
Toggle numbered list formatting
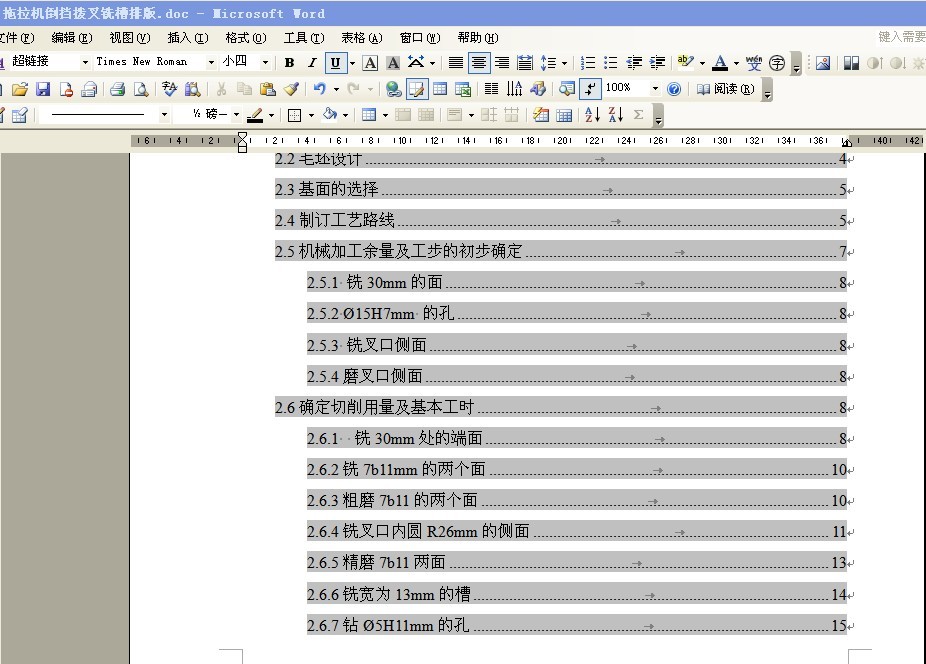pyautogui.click(x=588, y=63)
